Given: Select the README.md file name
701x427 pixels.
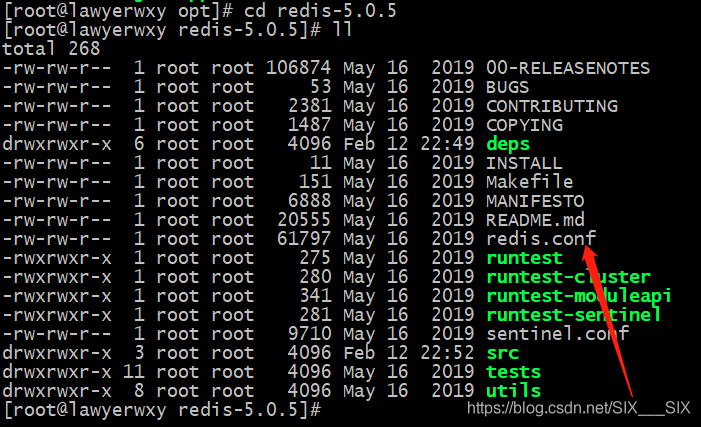Looking at the screenshot, I should click(535, 220).
